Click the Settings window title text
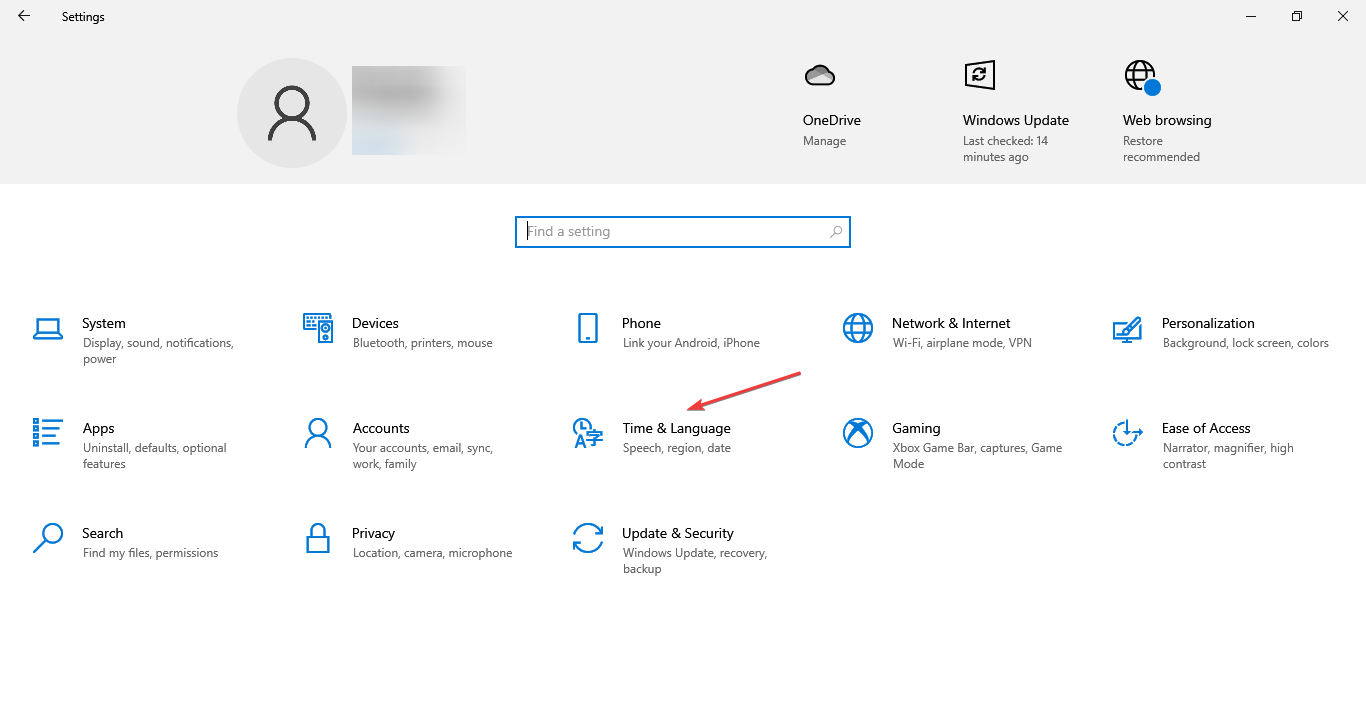Screen dimensions: 1366x728 (83, 17)
